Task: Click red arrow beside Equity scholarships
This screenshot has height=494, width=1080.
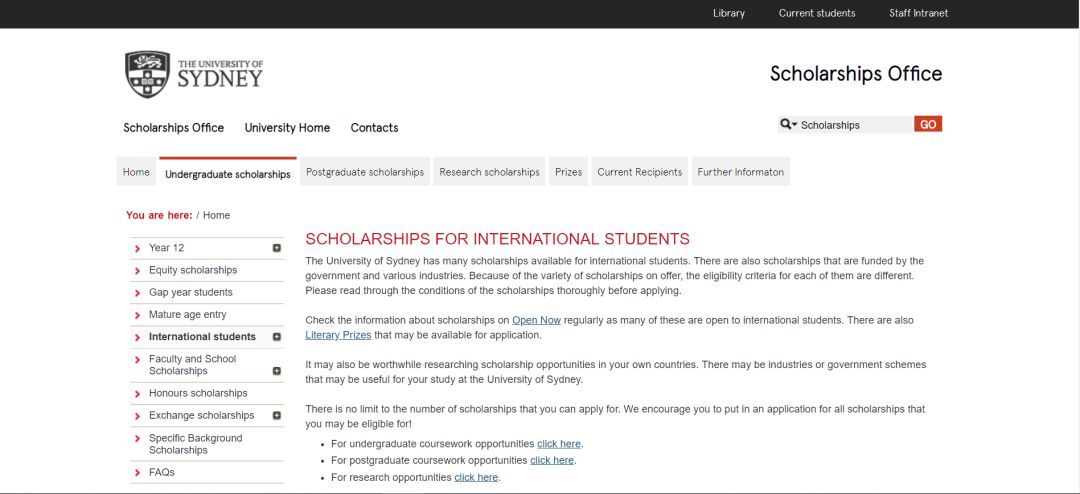Action: [x=138, y=271]
